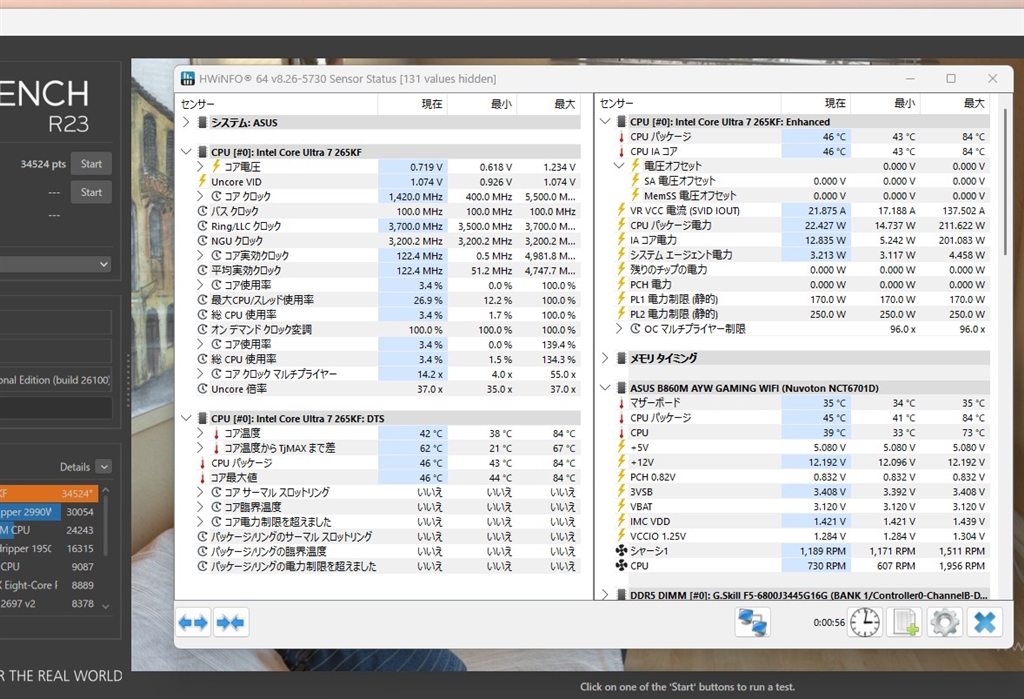
Task: Select the CPU パッケージ電力 row
Action: pyautogui.click(x=802, y=225)
